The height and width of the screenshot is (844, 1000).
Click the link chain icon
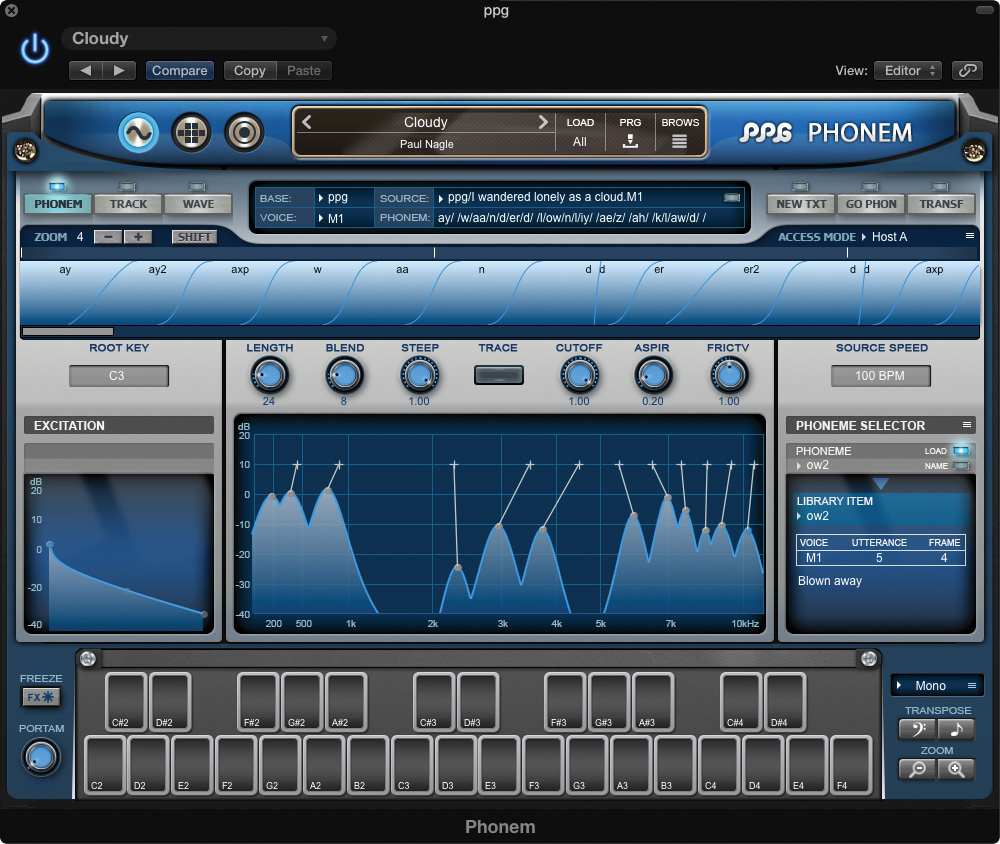[966, 71]
